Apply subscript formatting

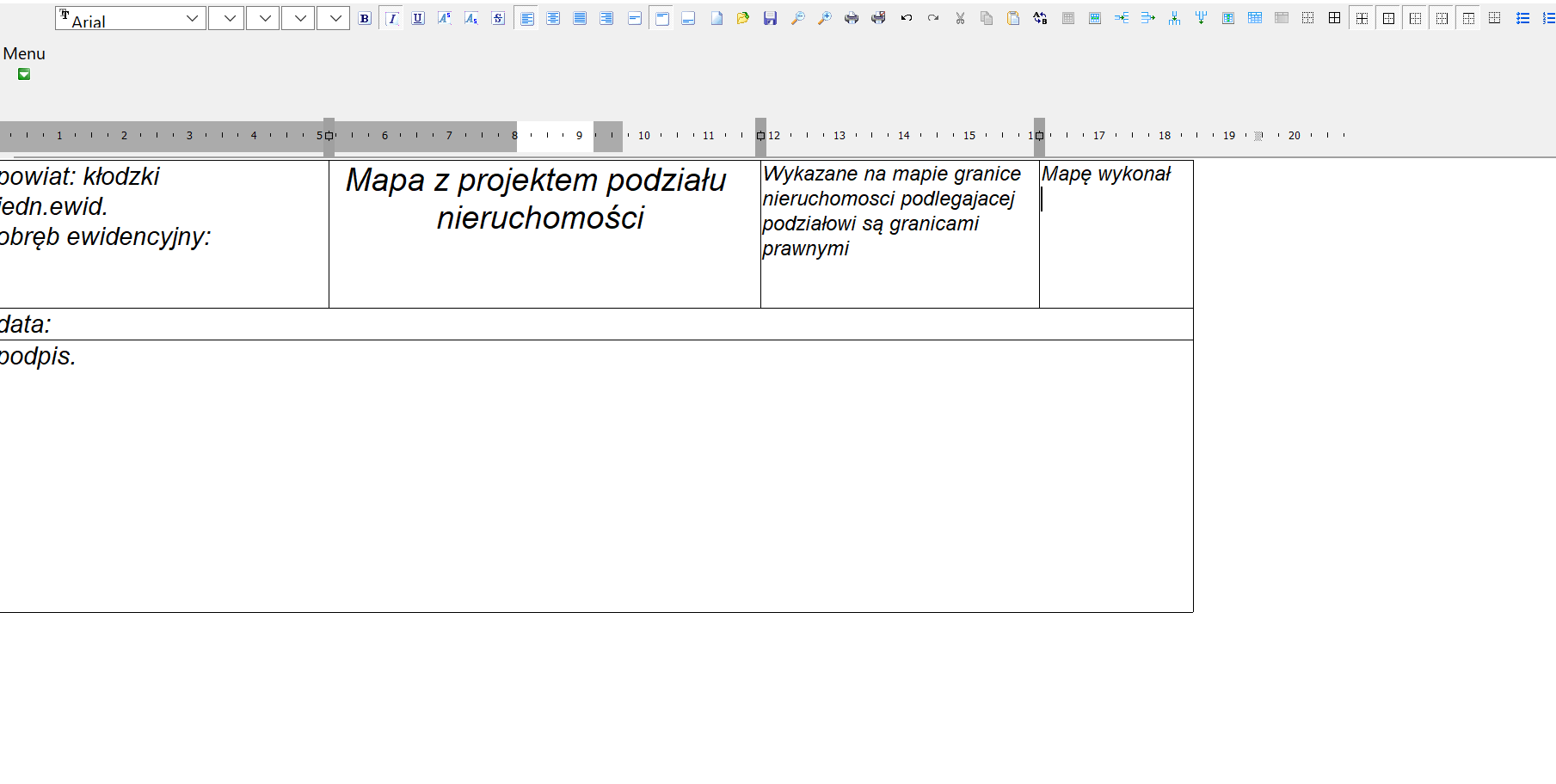pyautogui.click(x=471, y=18)
